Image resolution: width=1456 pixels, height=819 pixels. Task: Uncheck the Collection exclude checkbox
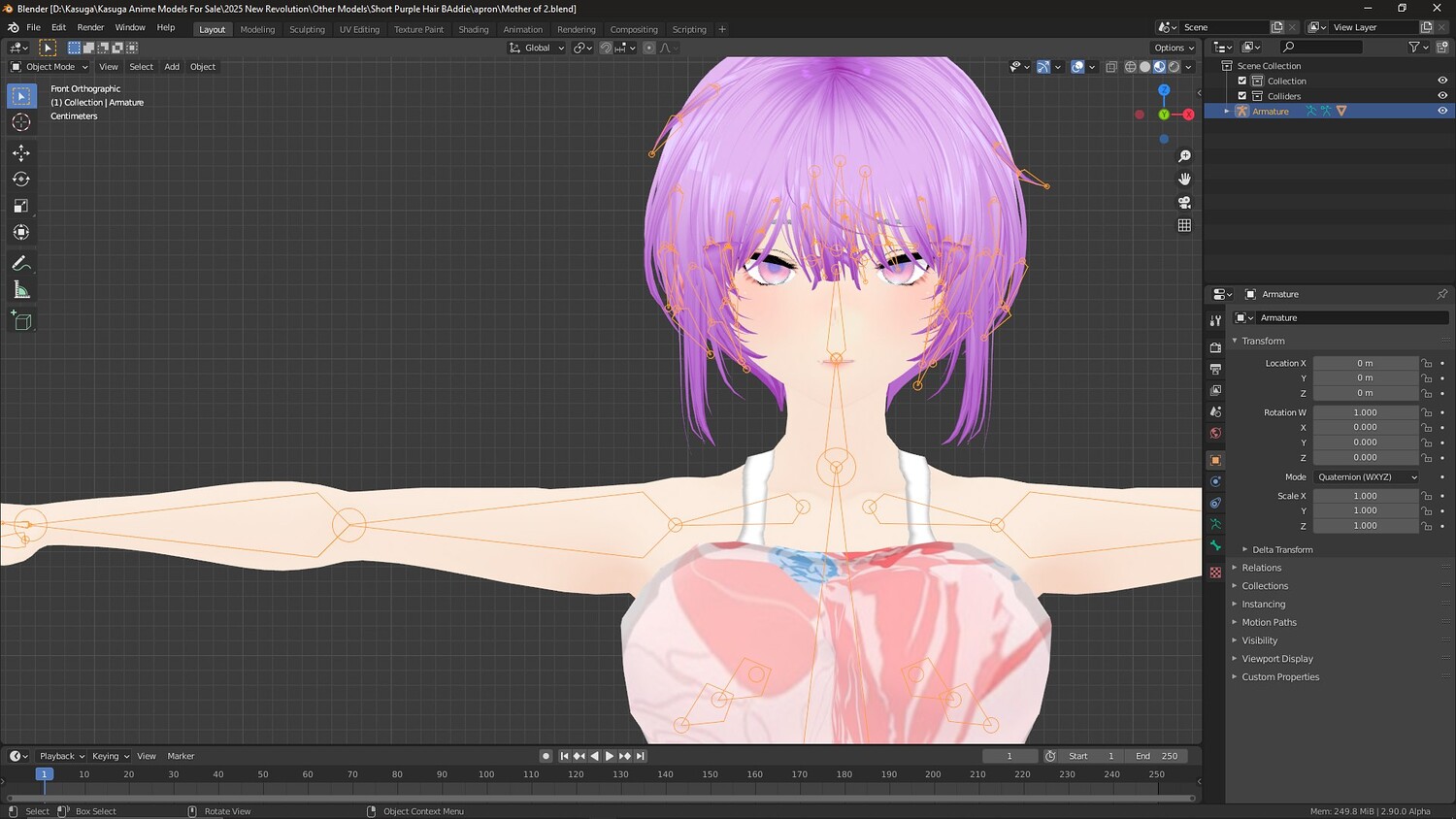tap(1242, 82)
